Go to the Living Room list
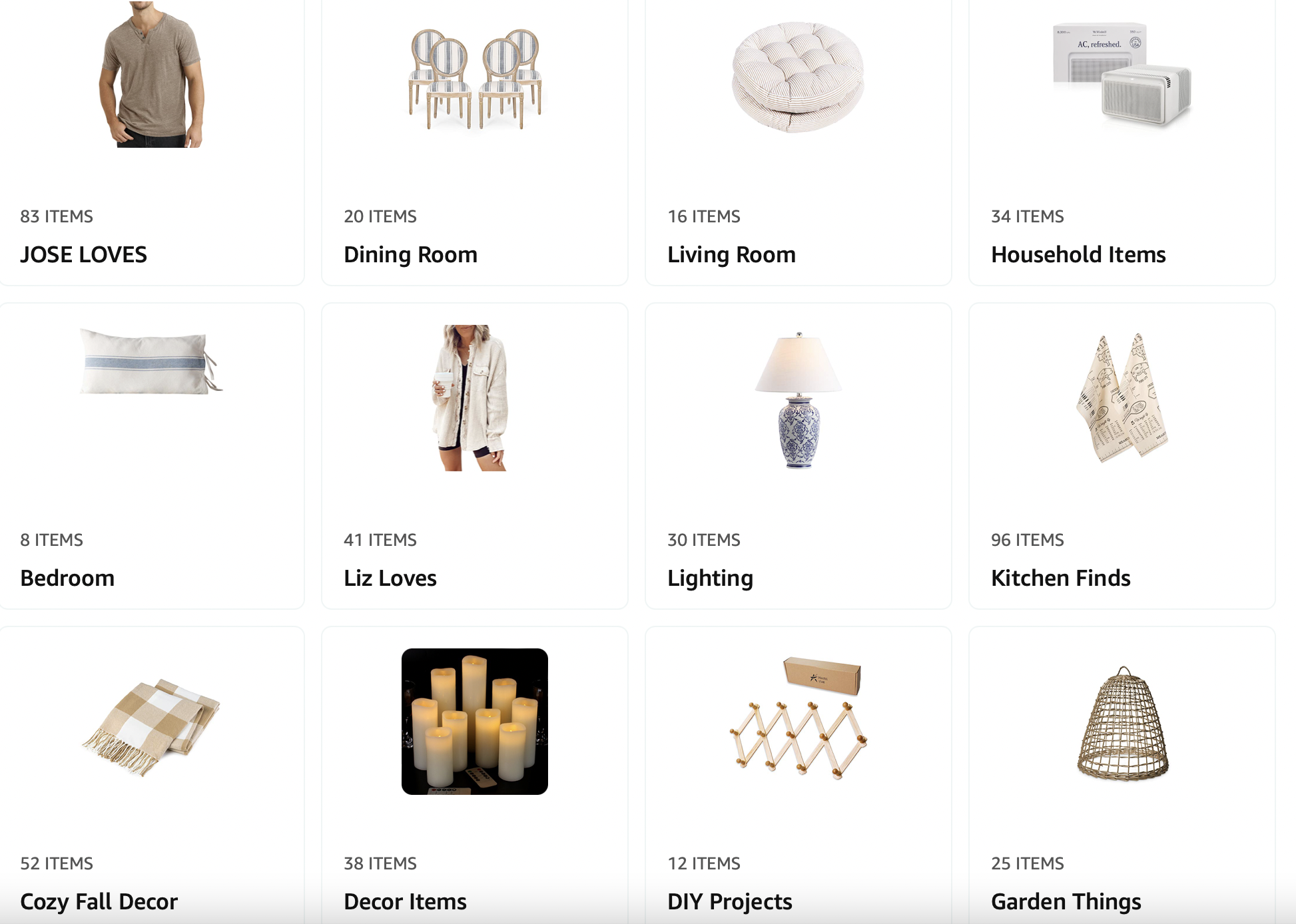The width and height of the screenshot is (1296, 924). click(731, 254)
